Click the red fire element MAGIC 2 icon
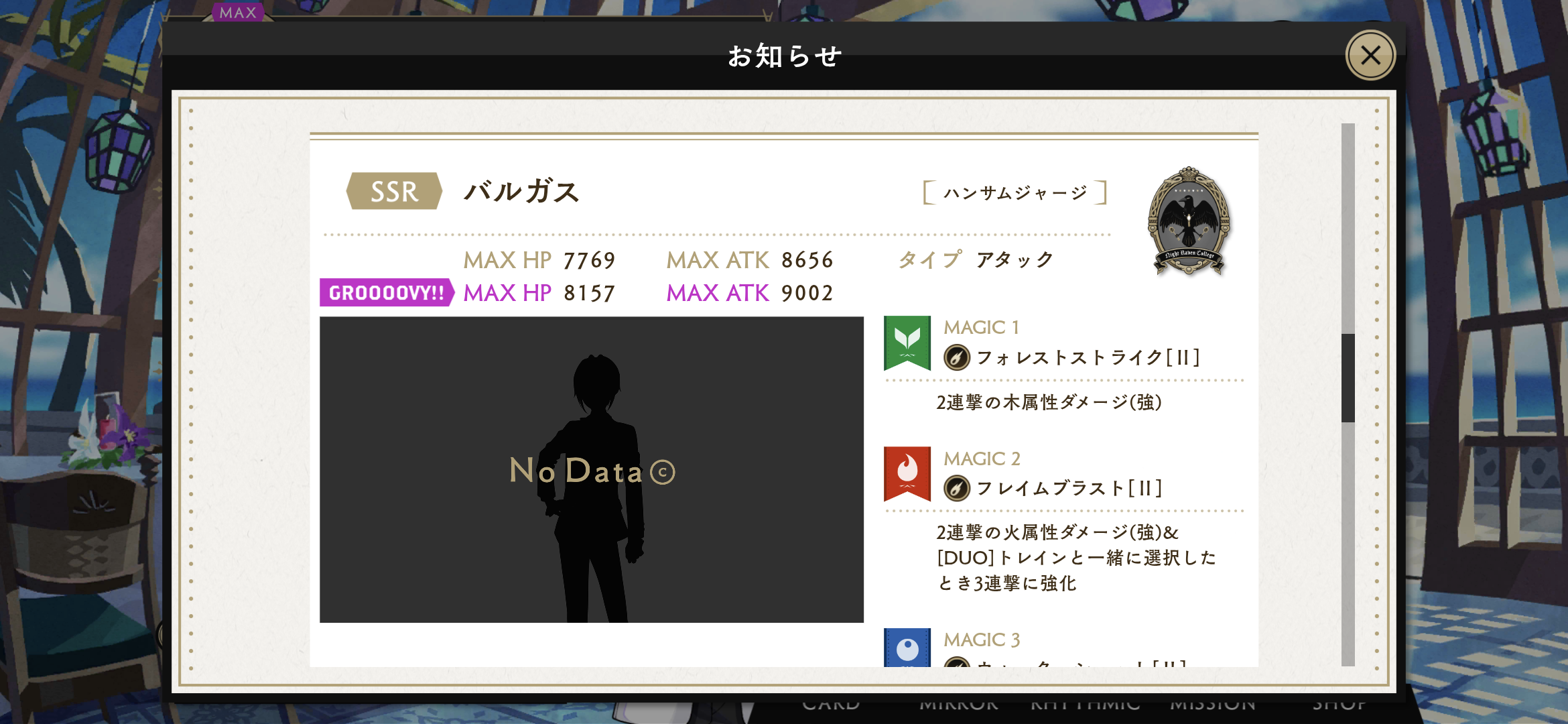Image resolution: width=1568 pixels, height=724 pixels. pos(907,473)
